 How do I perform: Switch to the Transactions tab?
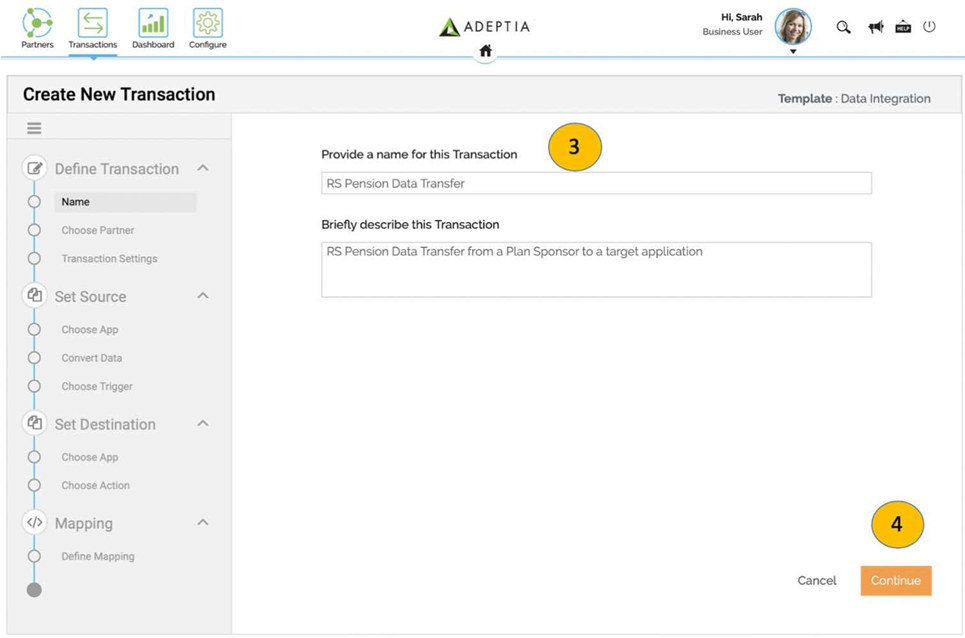tap(93, 28)
